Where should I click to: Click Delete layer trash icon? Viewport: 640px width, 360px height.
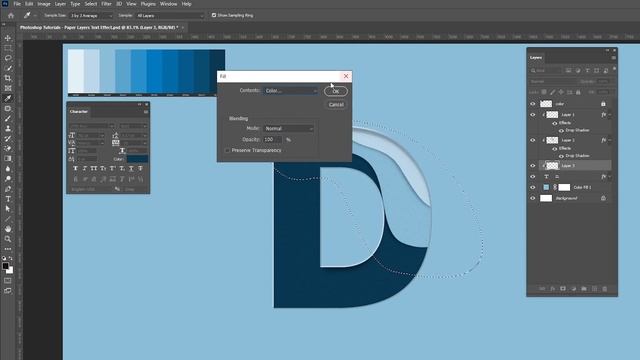click(605, 289)
